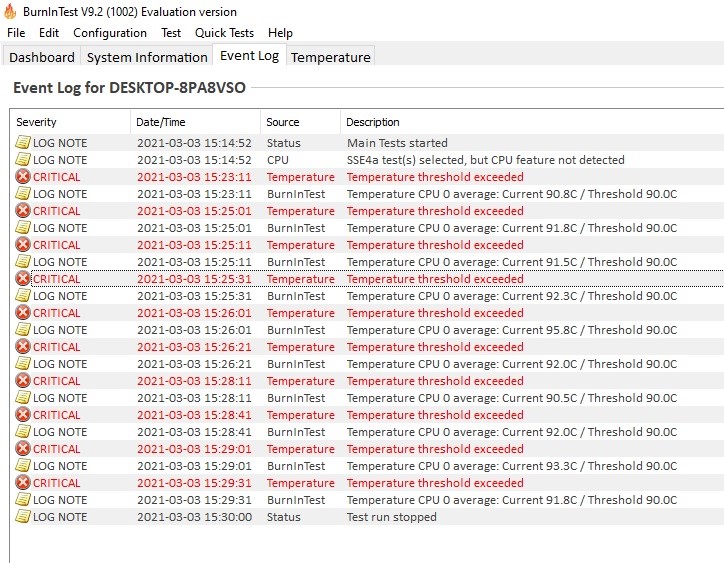724x563 pixels.
Task: Click the note icon on SSE4a CPU row
Action: click(x=23, y=160)
